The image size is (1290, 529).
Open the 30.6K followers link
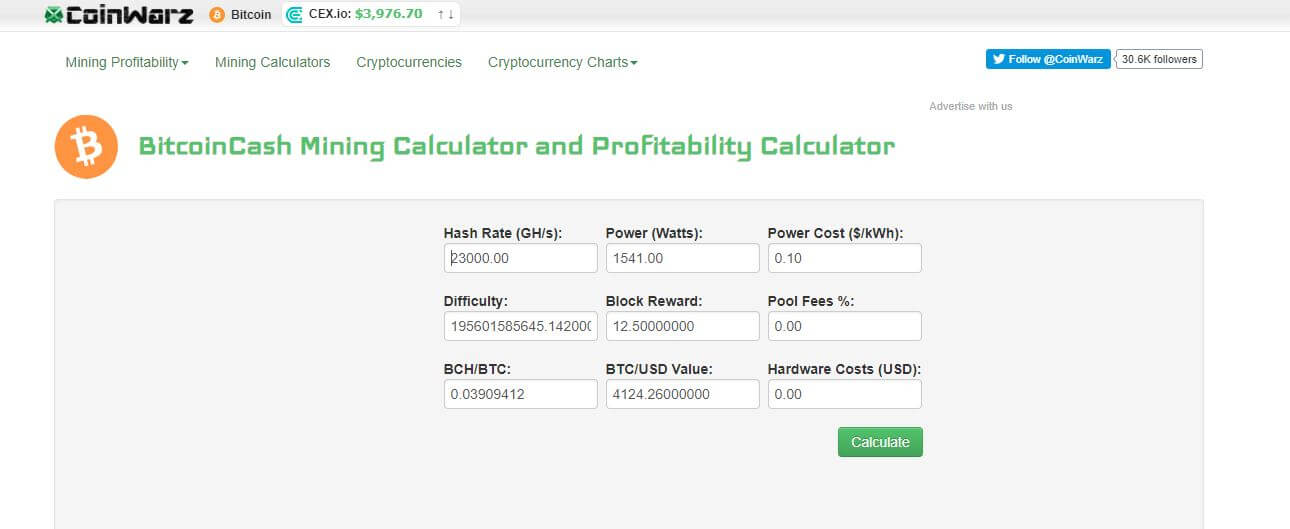[x=1159, y=59]
